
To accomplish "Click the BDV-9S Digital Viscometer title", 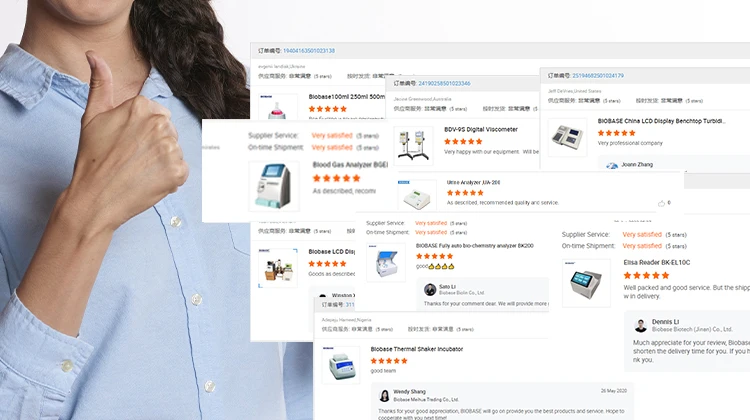I will pos(481,129).
